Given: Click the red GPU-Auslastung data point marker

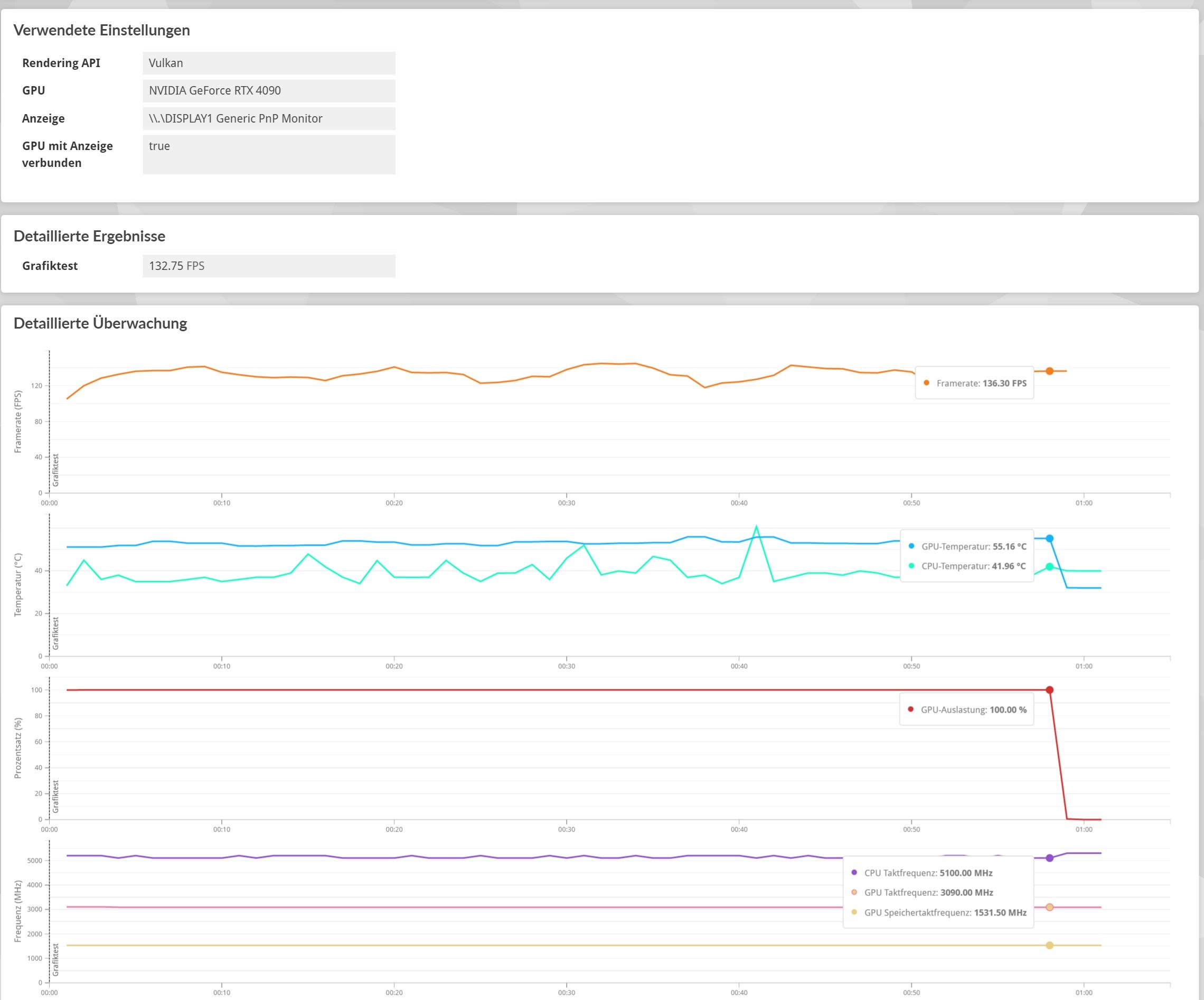Looking at the screenshot, I should tap(1049, 690).
